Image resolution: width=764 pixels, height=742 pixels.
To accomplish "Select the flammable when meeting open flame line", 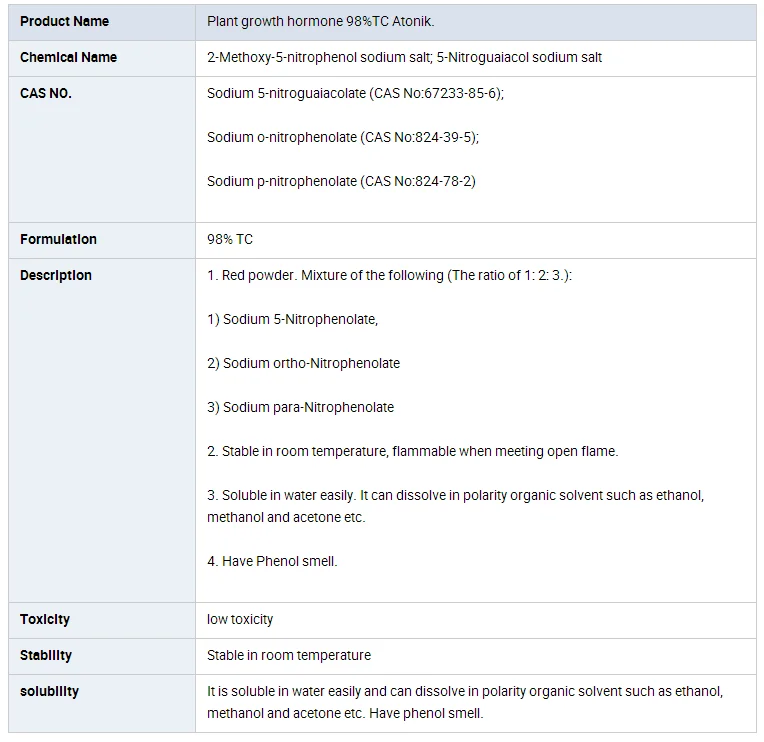I will point(412,451).
